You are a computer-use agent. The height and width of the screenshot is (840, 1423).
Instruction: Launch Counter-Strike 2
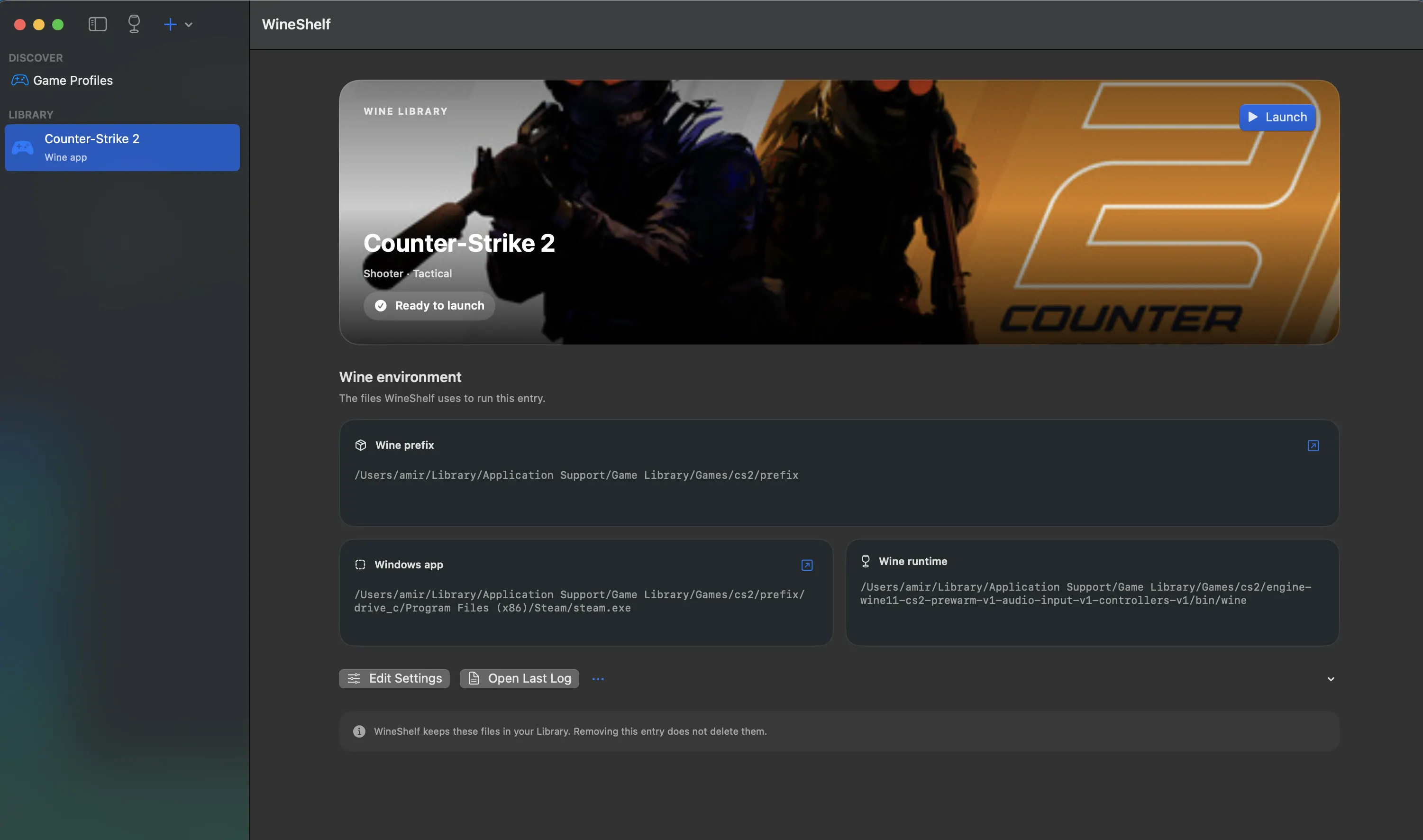(x=1277, y=117)
